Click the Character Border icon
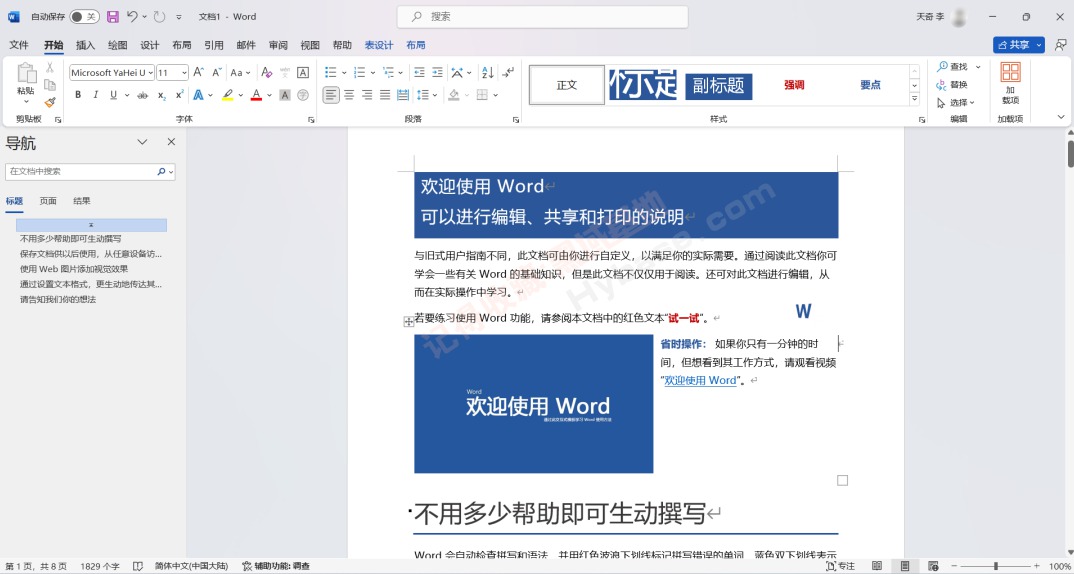The width and height of the screenshot is (1074, 574). [303, 72]
